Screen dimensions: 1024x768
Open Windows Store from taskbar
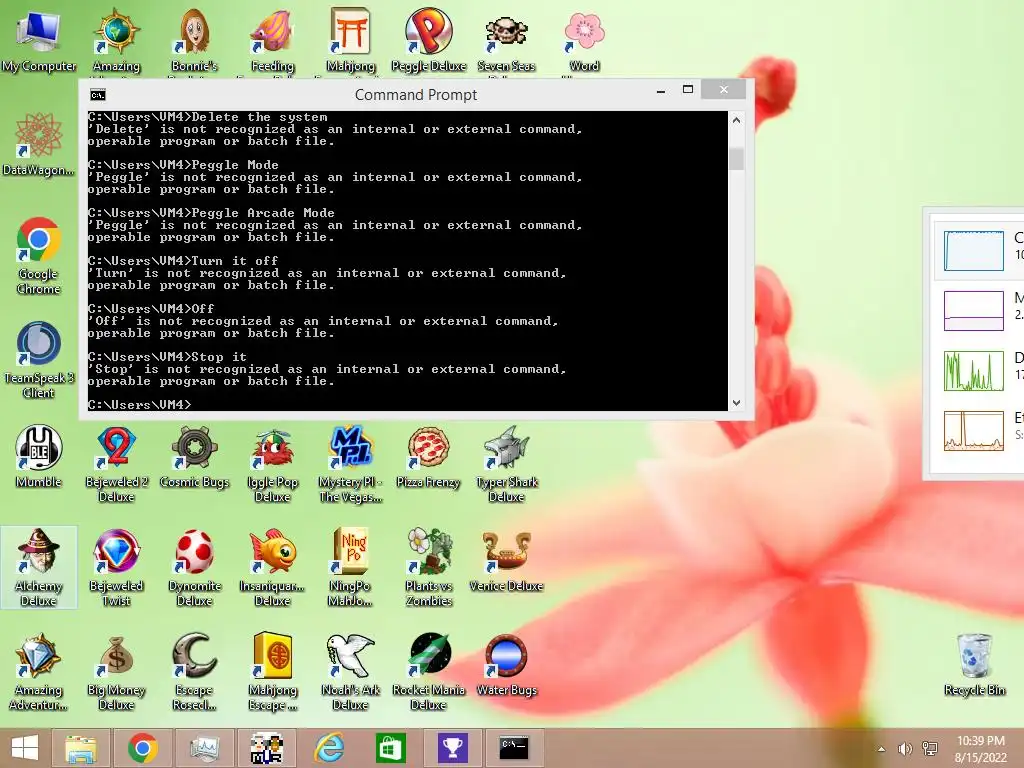tap(391, 748)
